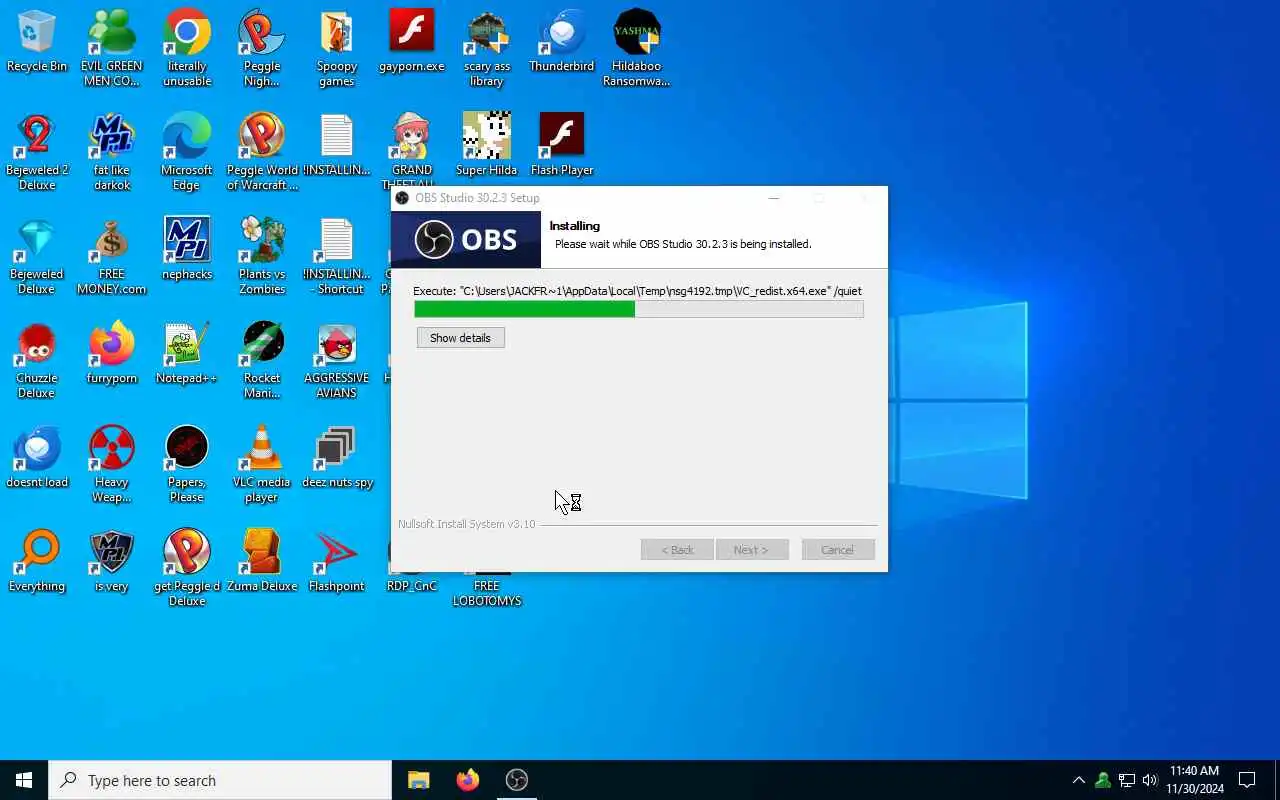Click Cancel in OBS Studio Setup
The height and width of the screenshot is (800, 1280).
(x=838, y=550)
